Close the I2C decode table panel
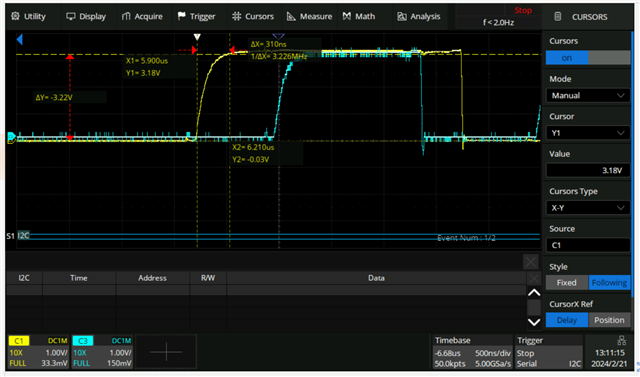Viewport: 640px width, 377px height. click(x=531, y=262)
